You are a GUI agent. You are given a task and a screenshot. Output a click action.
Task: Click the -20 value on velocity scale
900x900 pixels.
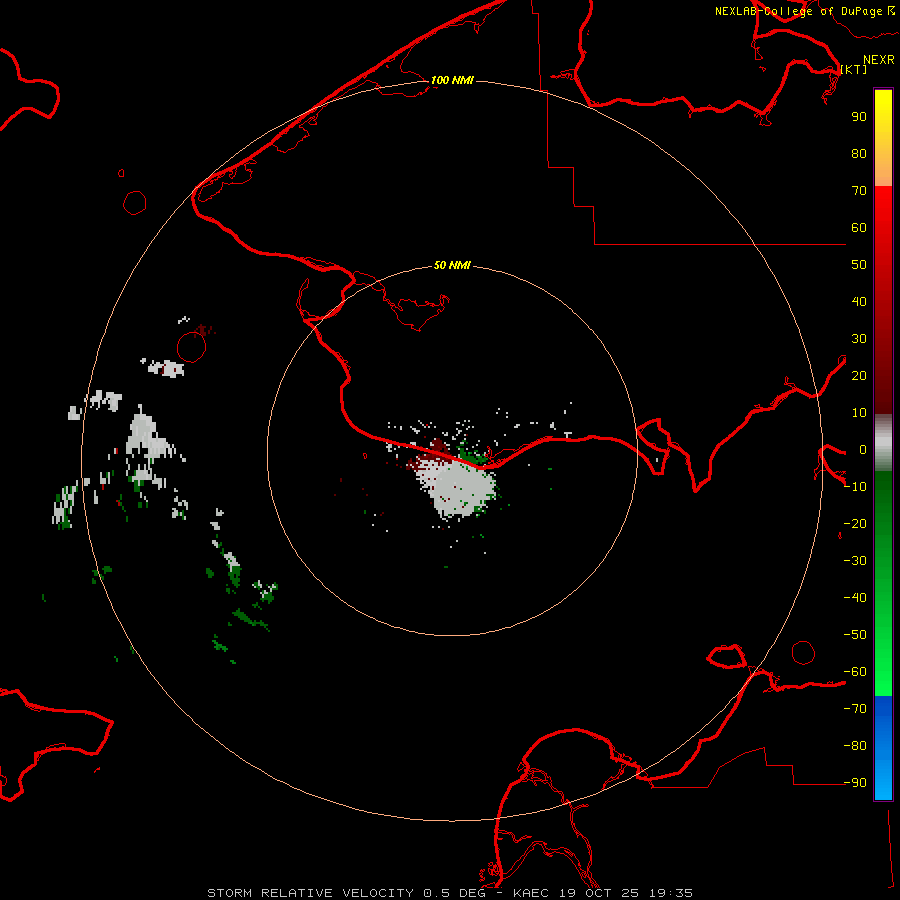pyautogui.click(x=855, y=523)
